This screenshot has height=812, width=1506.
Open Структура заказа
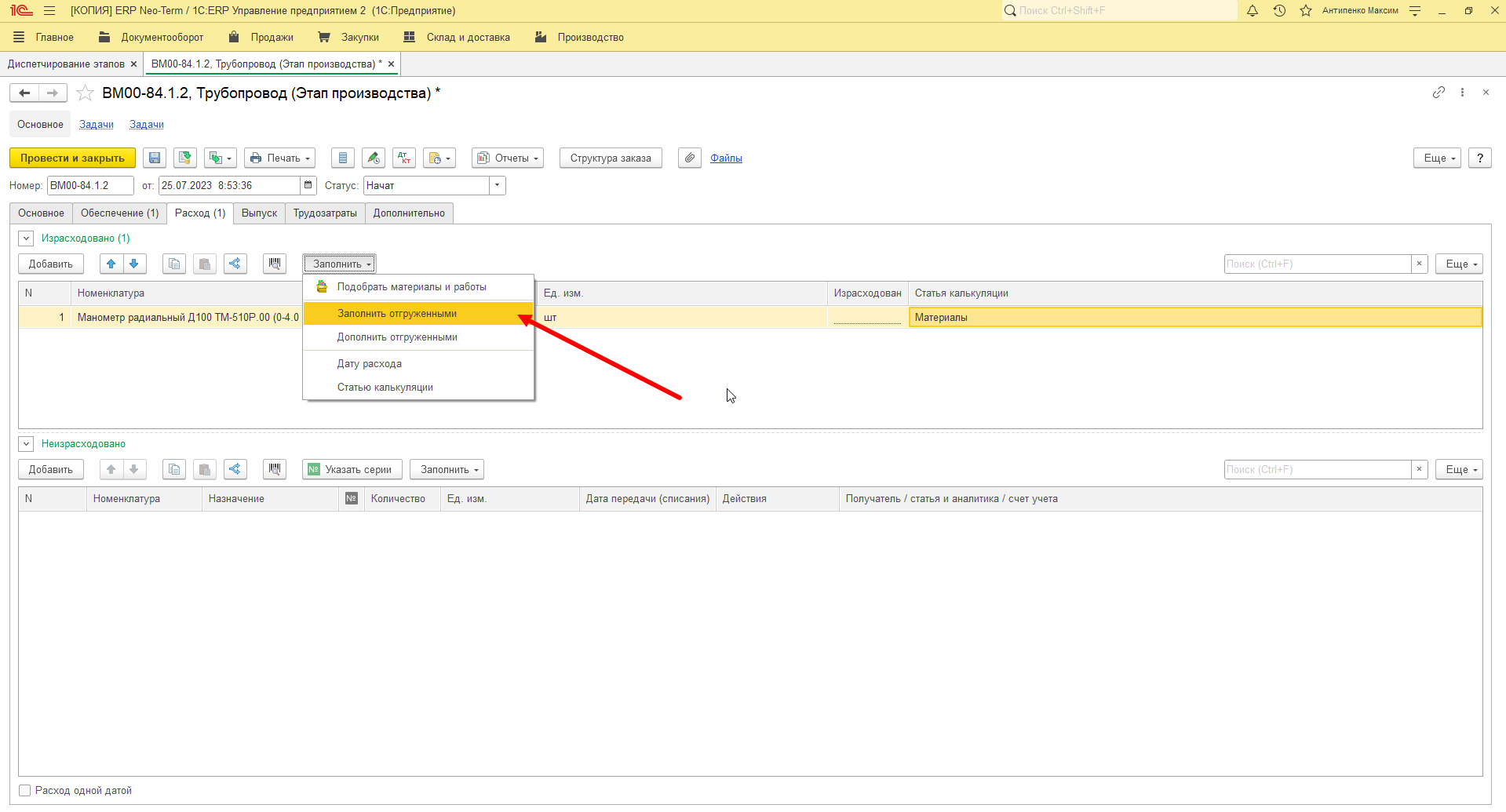point(611,158)
